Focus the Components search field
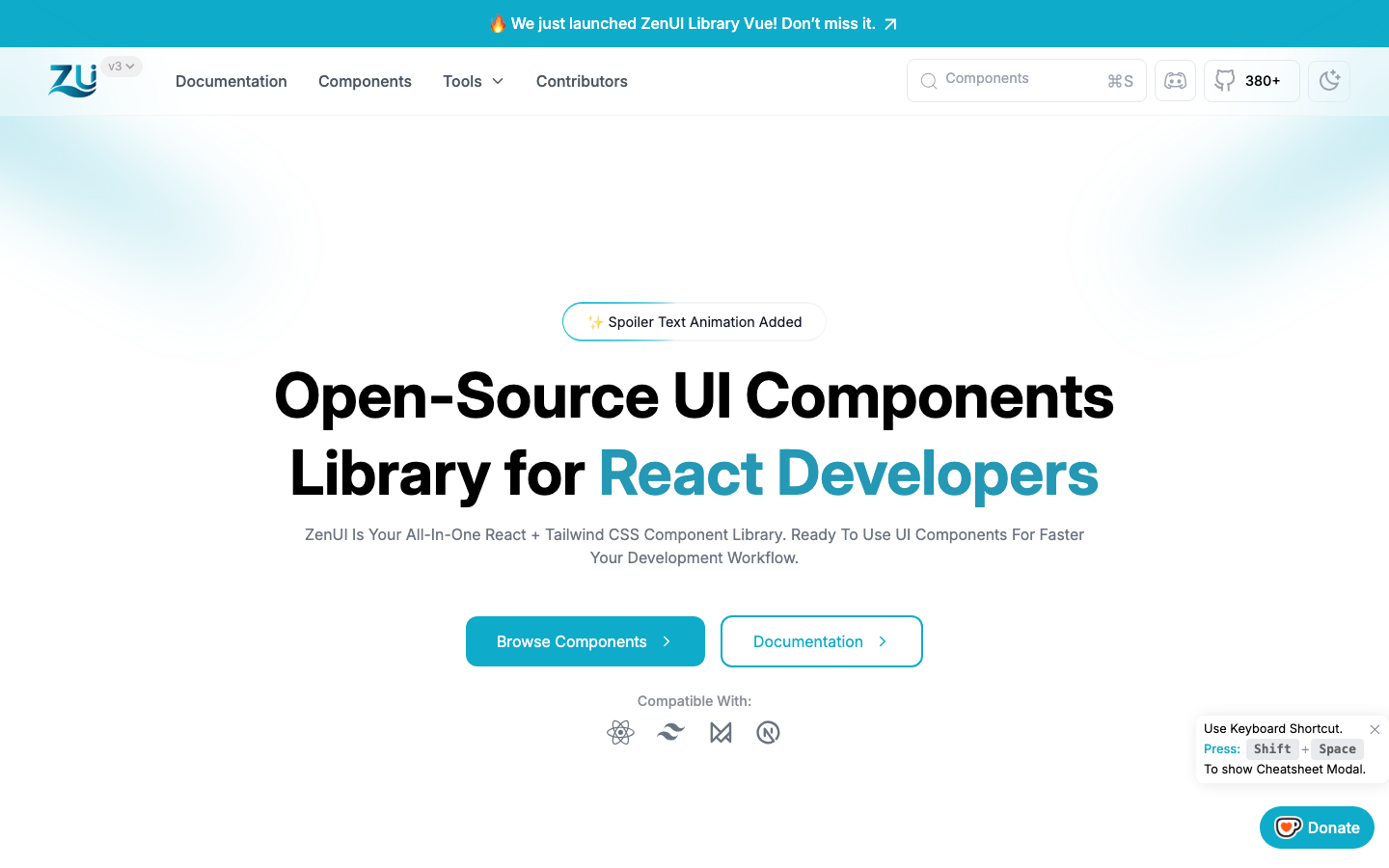Viewport: 1389px width, 868px height. pyautogui.click(x=1026, y=80)
